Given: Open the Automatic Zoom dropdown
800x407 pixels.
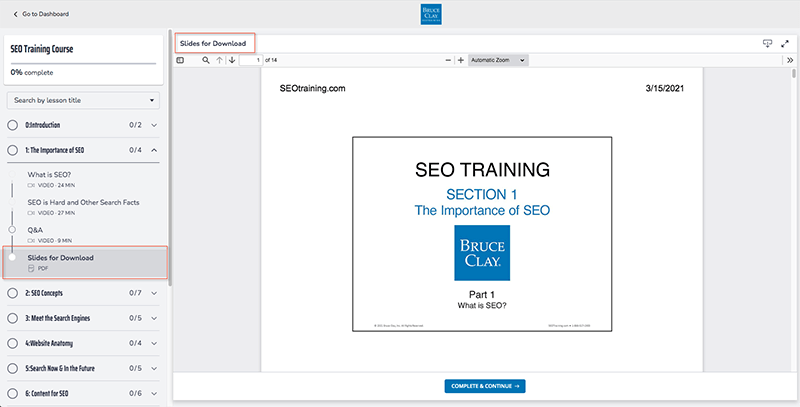Looking at the screenshot, I should click(497, 60).
